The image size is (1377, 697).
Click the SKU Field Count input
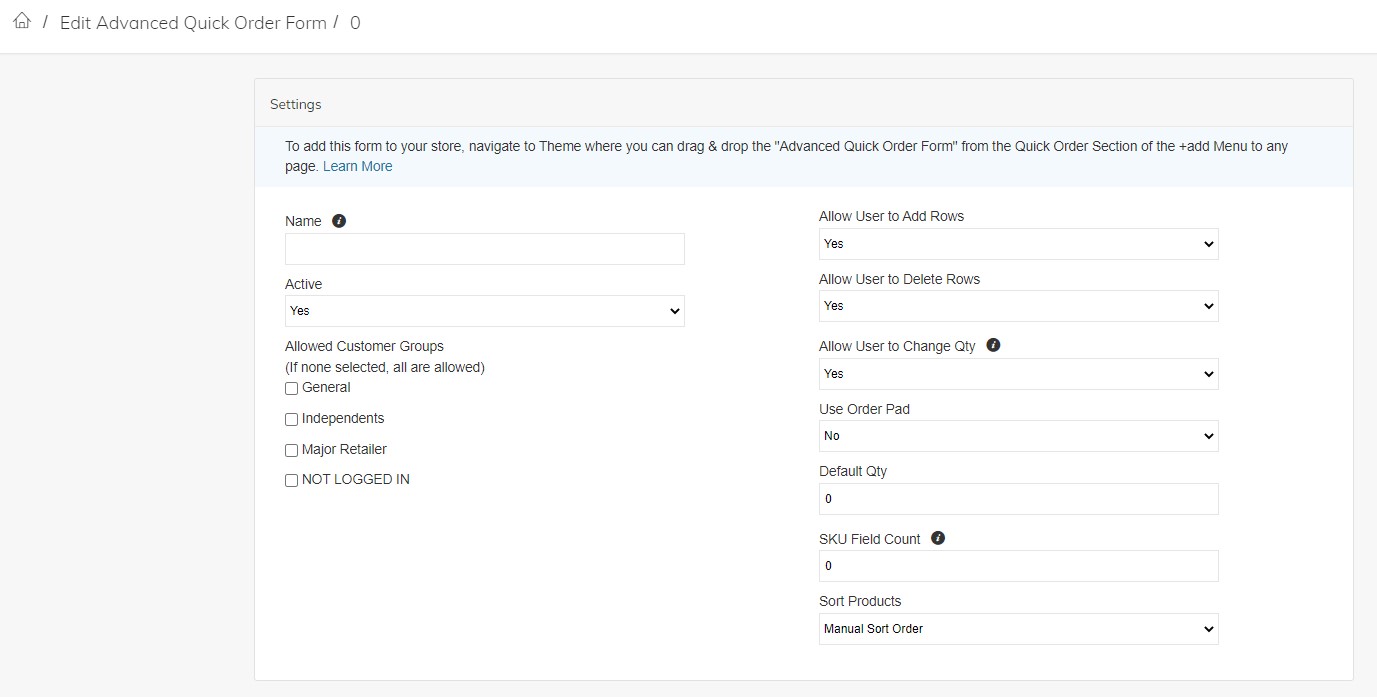coord(1018,566)
